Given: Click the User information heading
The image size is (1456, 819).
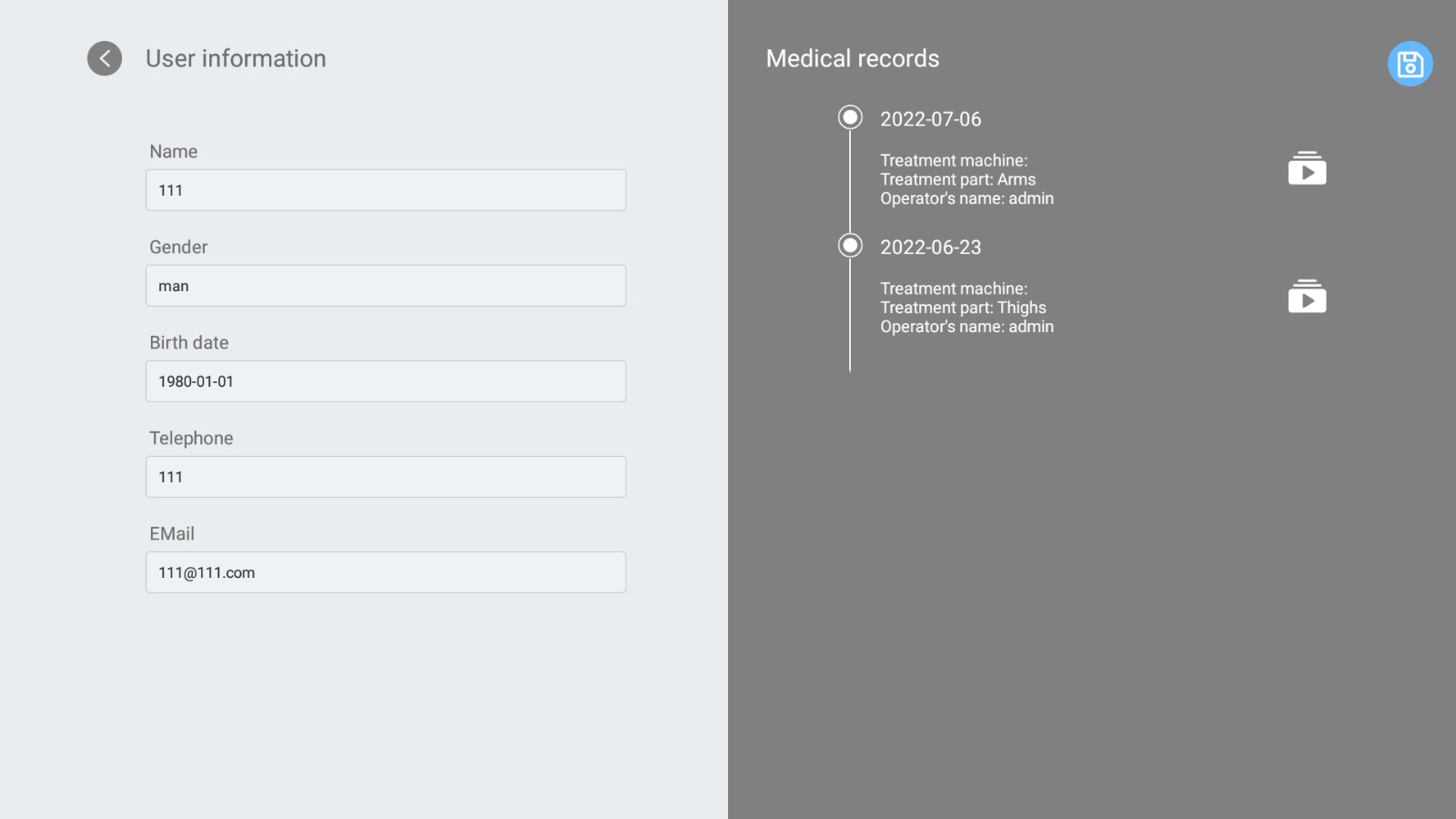Looking at the screenshot, I should [236, 58].
